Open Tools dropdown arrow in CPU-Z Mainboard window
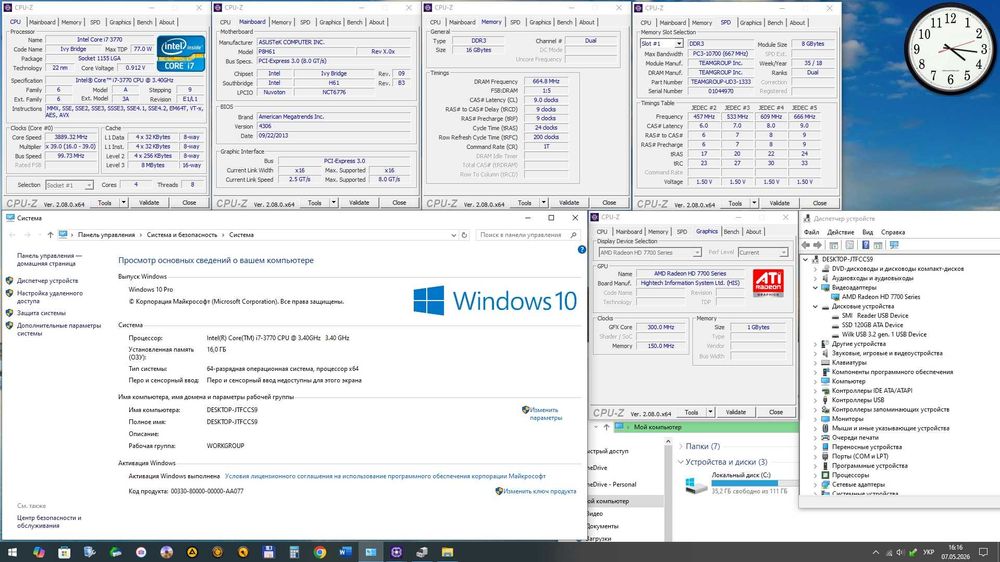1000x562 pixels. (x=333, y=202)
